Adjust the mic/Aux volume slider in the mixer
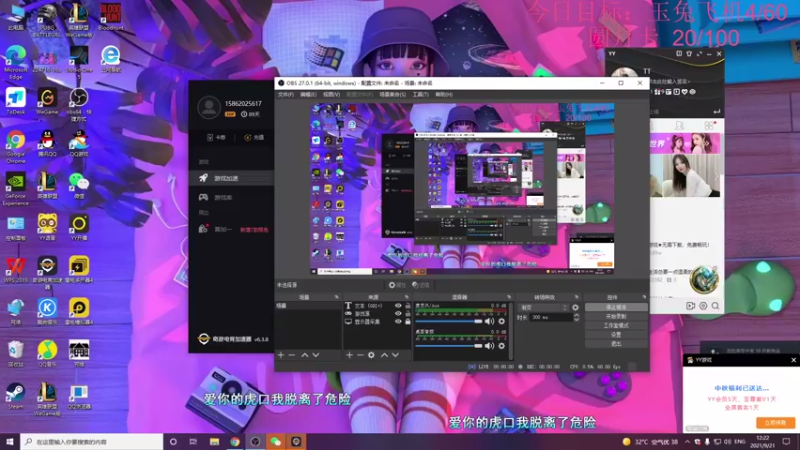The image size is (800, 450). [448, 321]
